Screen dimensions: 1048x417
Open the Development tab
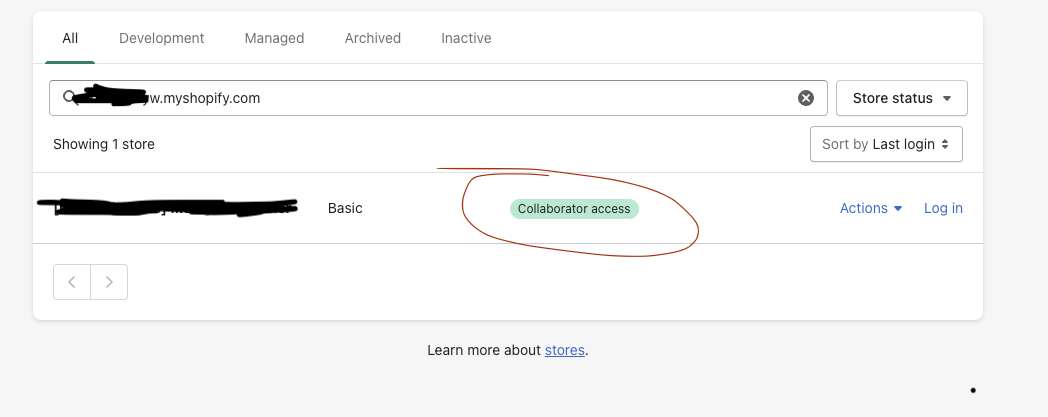[162, 38]
